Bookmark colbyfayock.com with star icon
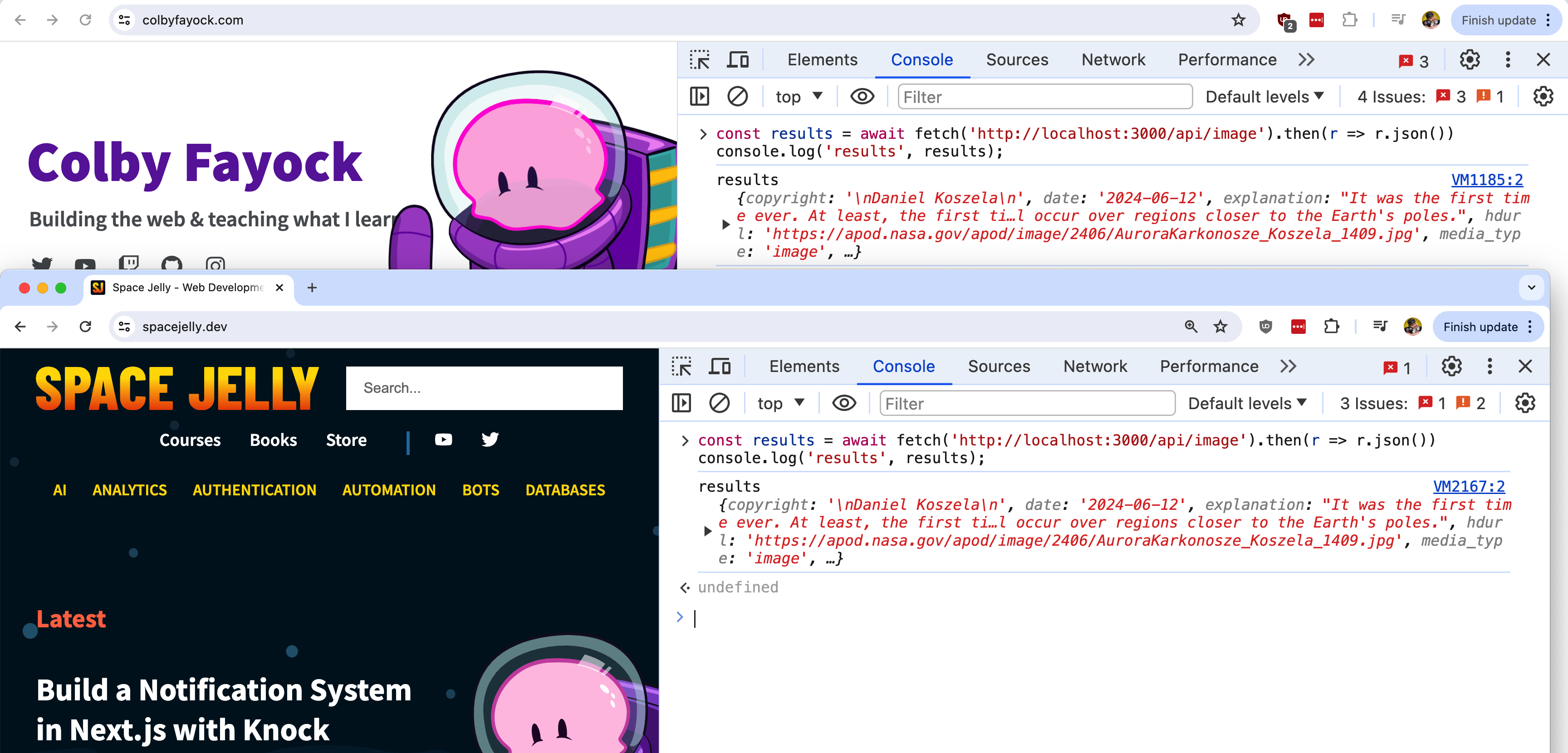Screen dimensions: 1568x753 1238,20
